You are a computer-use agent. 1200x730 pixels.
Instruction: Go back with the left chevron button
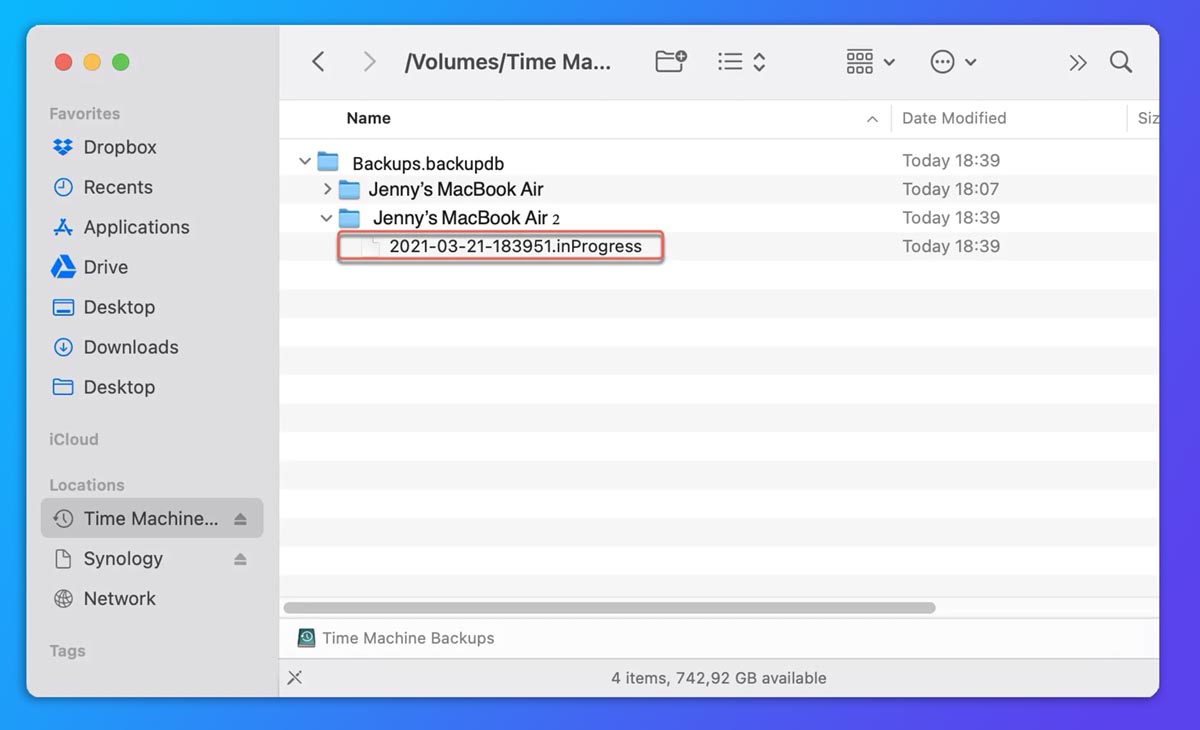pyautogui.click(x=318, y=62)
